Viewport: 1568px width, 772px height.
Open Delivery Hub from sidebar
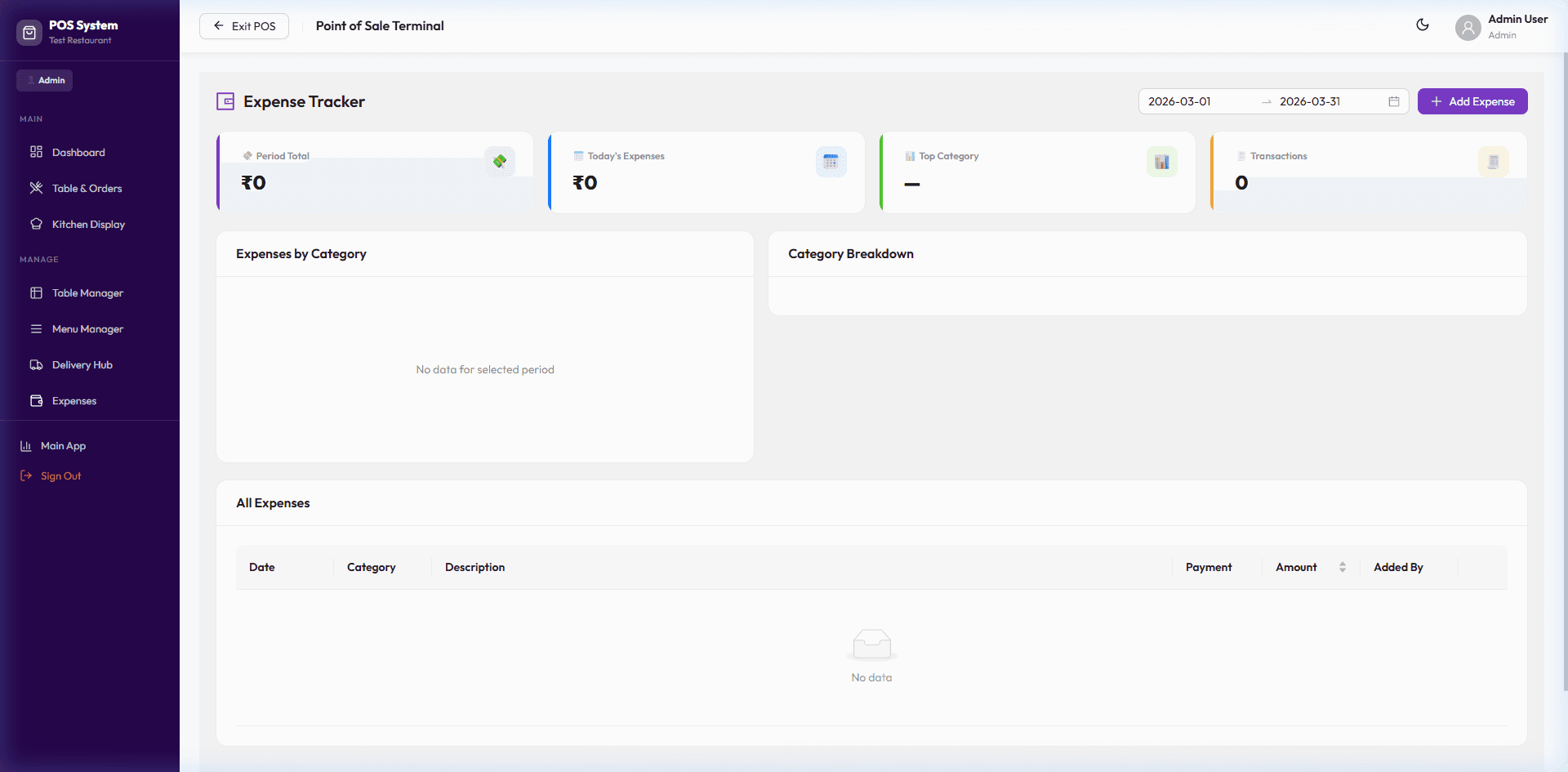tap(82, 365)
